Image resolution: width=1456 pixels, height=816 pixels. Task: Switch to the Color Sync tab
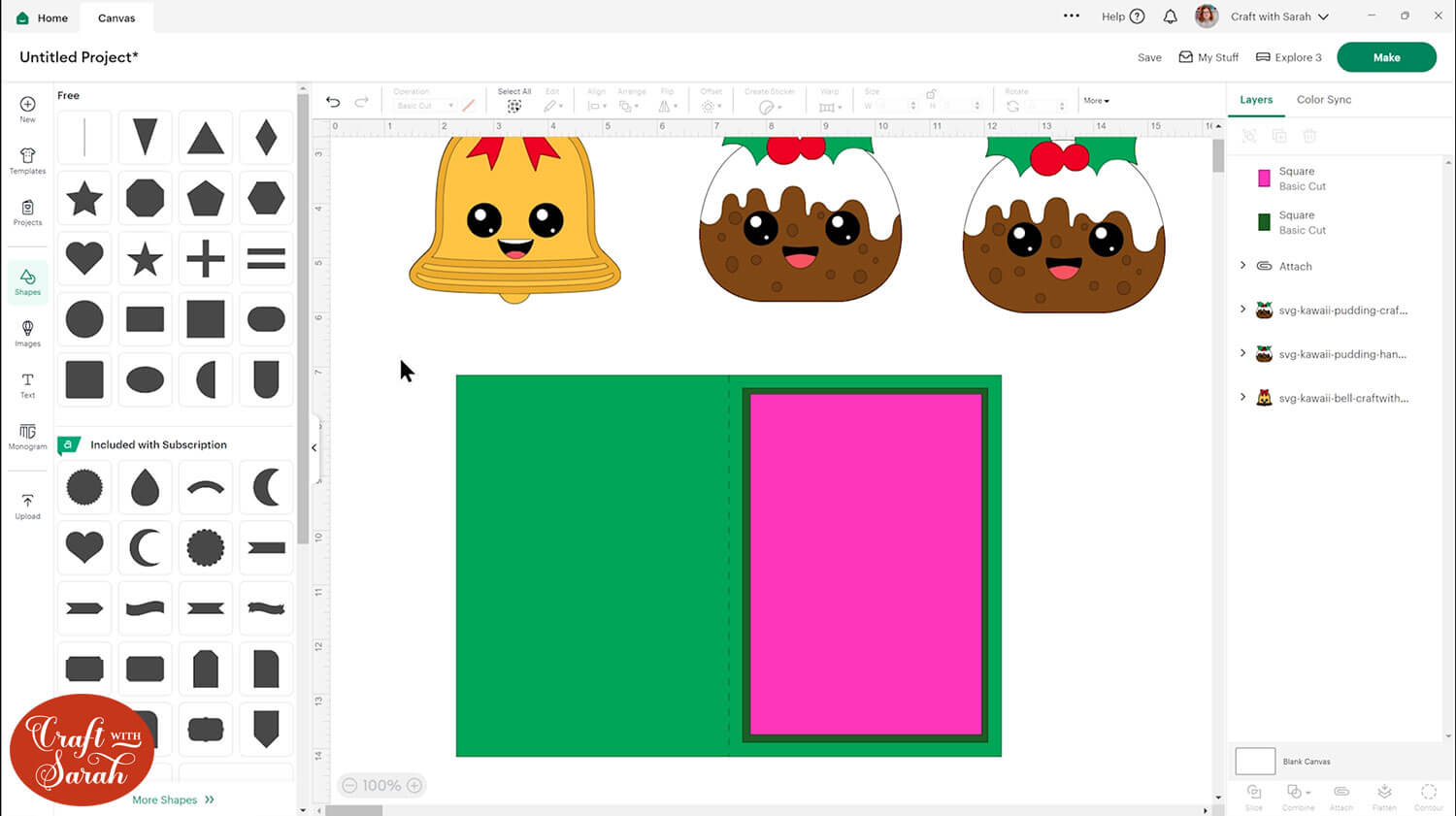pos(1323,100)
